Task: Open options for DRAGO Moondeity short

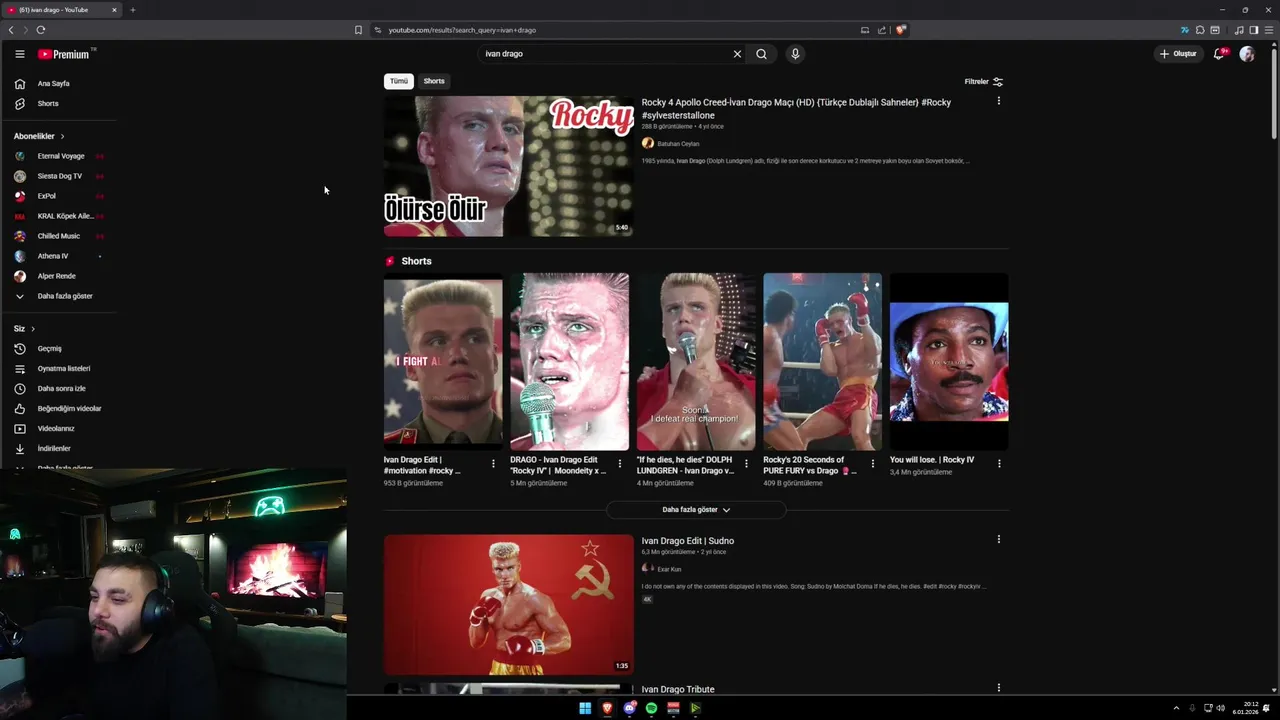Action: pyautogui.click(x=619, y=464)
